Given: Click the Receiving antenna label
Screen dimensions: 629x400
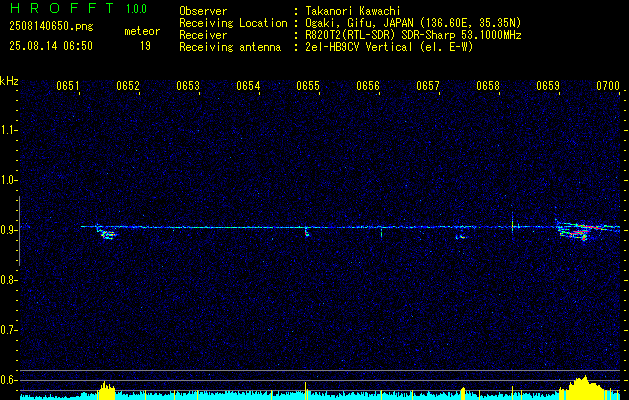Looking at the screenshot, I should [x=230, y=47].
